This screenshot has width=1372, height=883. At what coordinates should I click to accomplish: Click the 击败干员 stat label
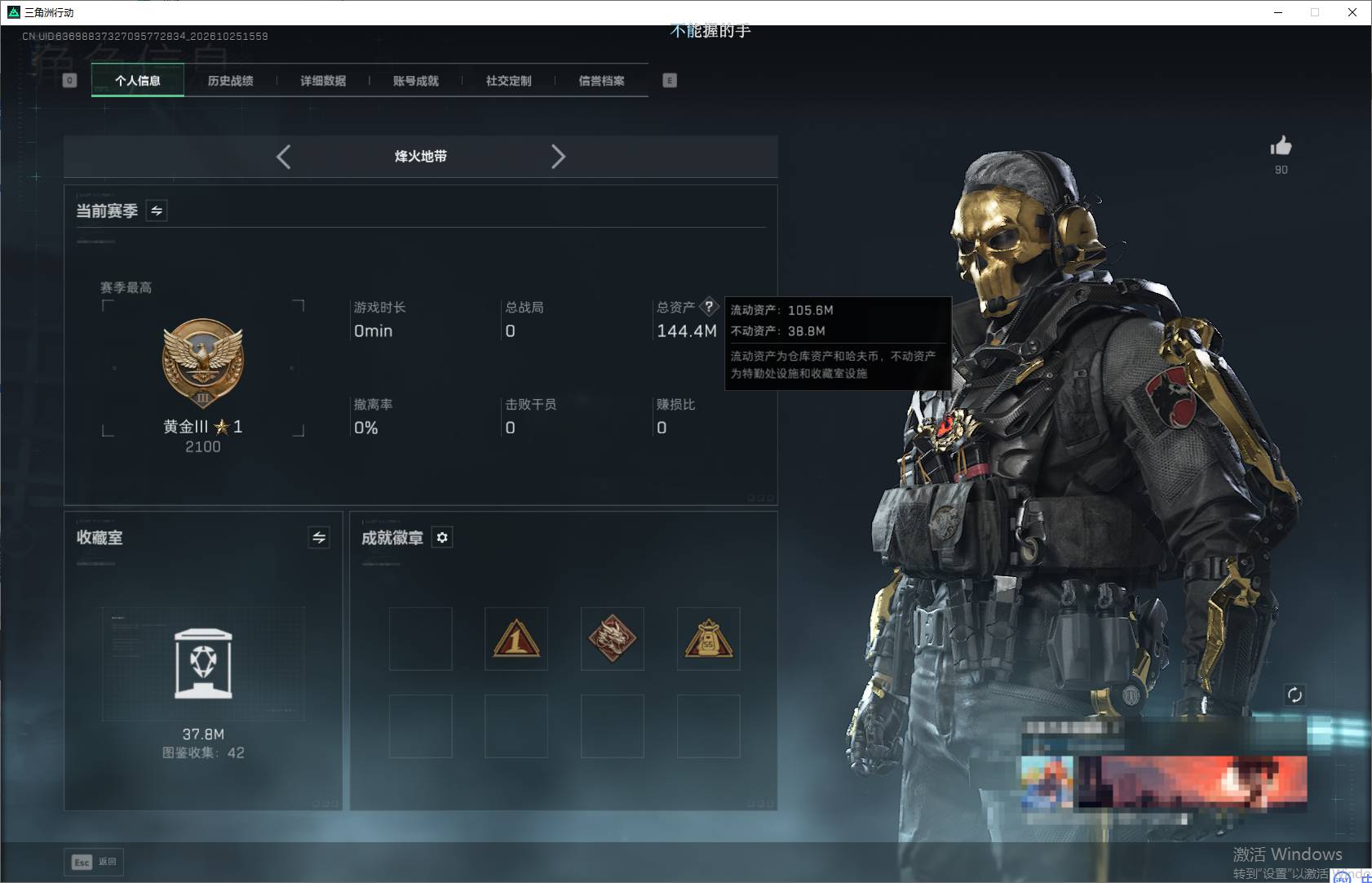click(530, 404)
